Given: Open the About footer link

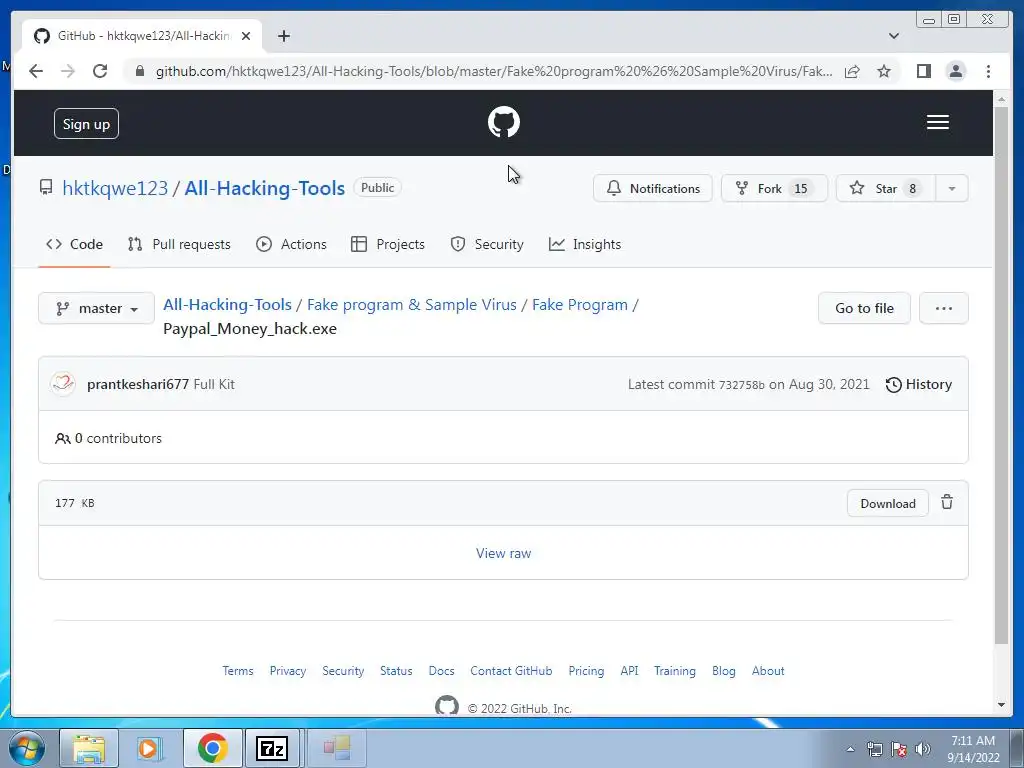Looking at the screenshot, I should (768, 671).
